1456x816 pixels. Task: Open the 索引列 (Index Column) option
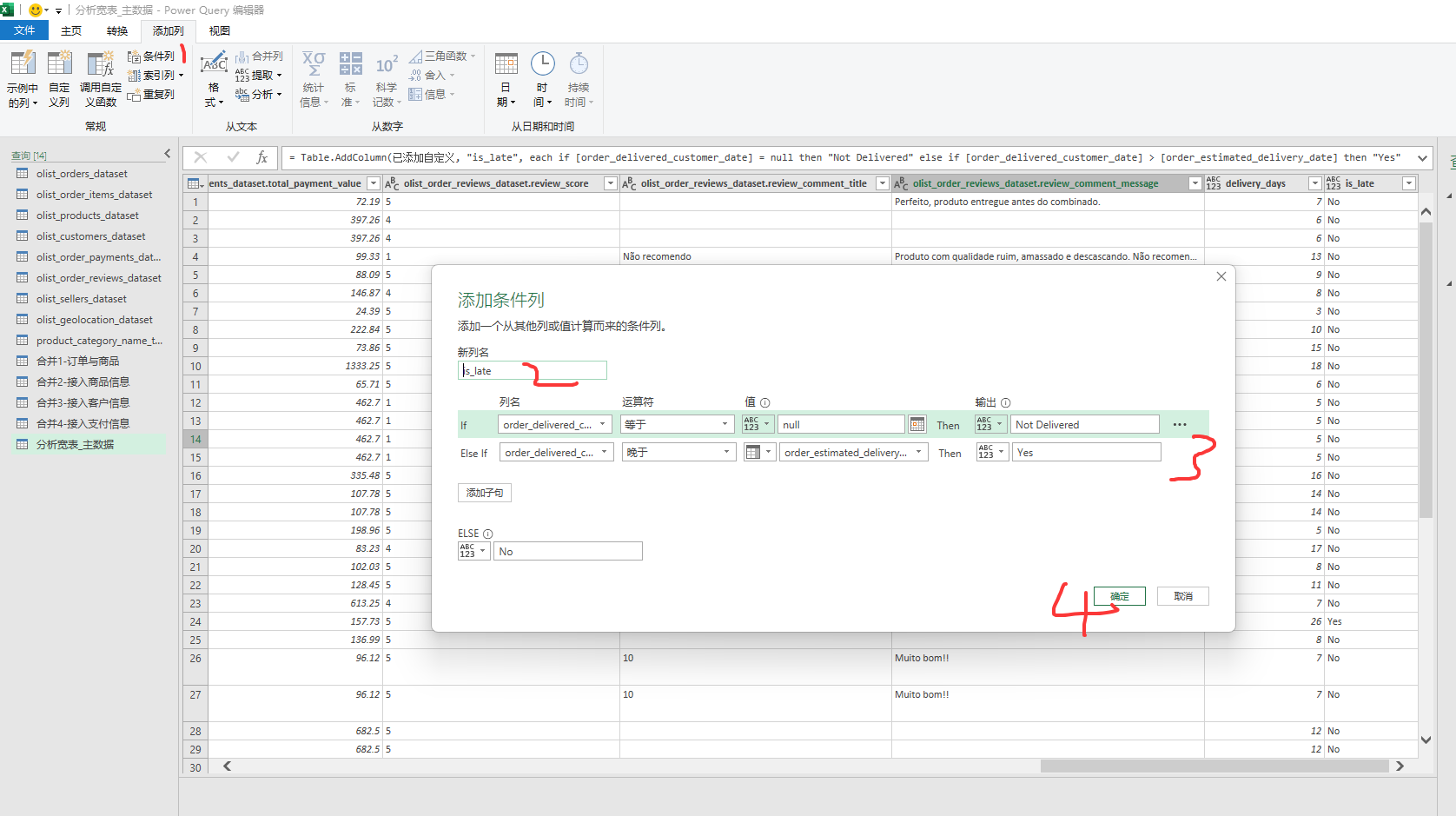156,76
